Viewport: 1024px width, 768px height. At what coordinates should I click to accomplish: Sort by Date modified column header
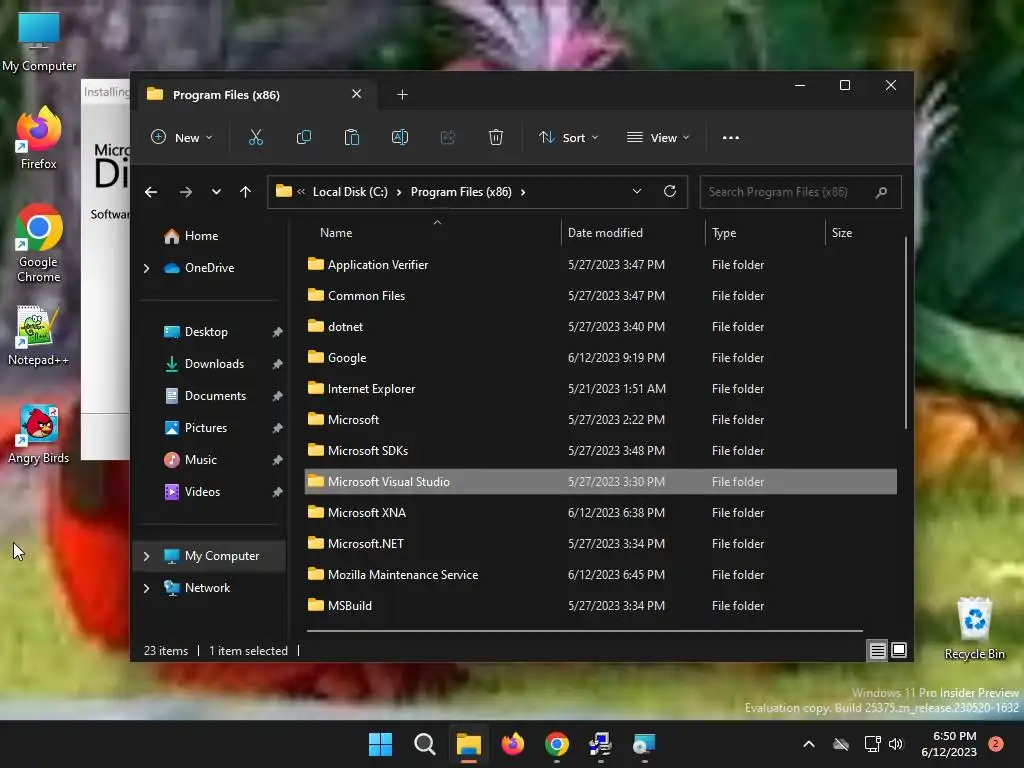click(633, 232)
